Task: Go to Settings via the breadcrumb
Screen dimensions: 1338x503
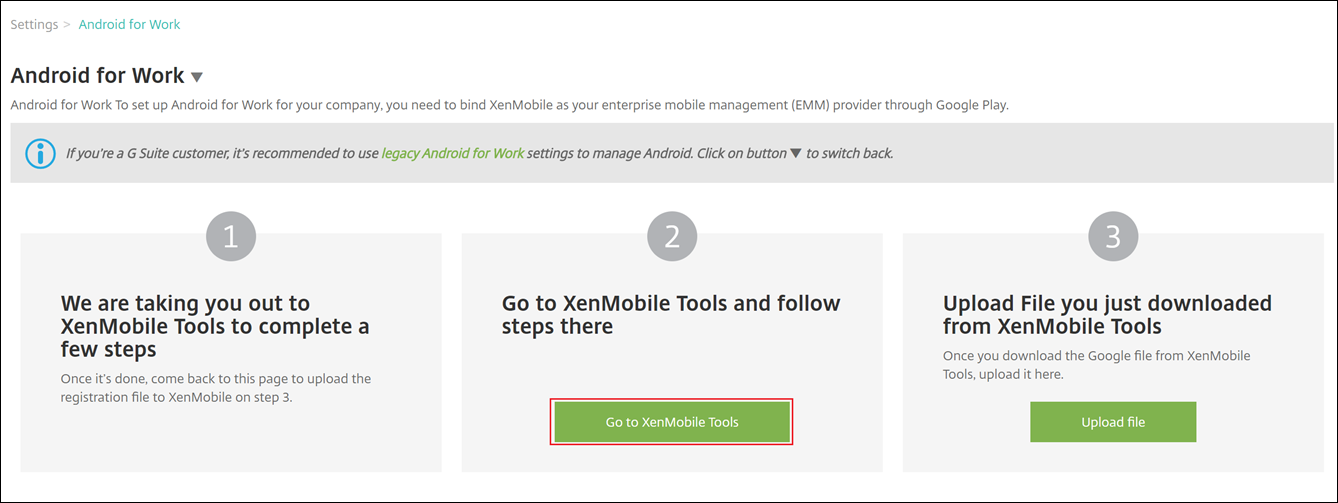Action: 34,24
